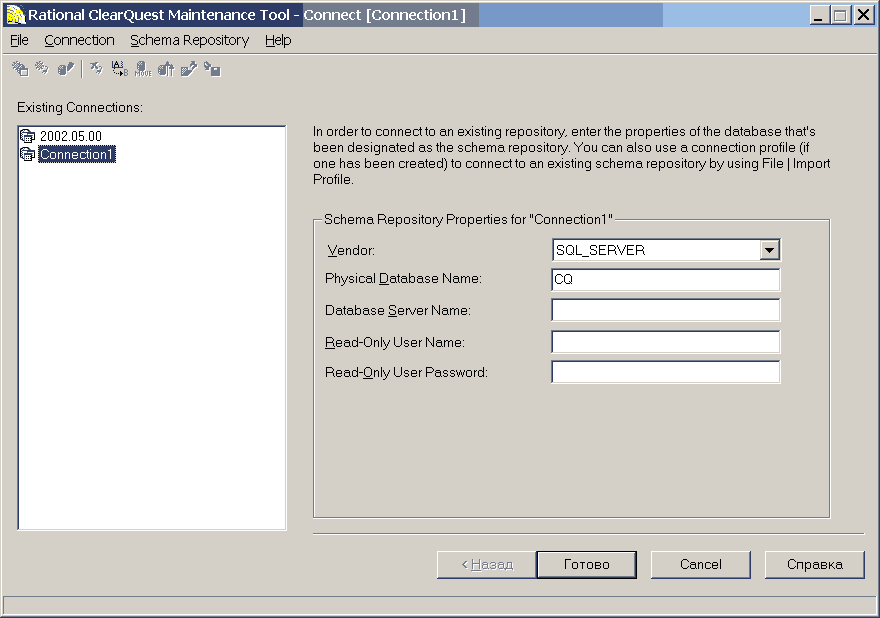
Task: Click the Справка help button
Action: (814, 564)
